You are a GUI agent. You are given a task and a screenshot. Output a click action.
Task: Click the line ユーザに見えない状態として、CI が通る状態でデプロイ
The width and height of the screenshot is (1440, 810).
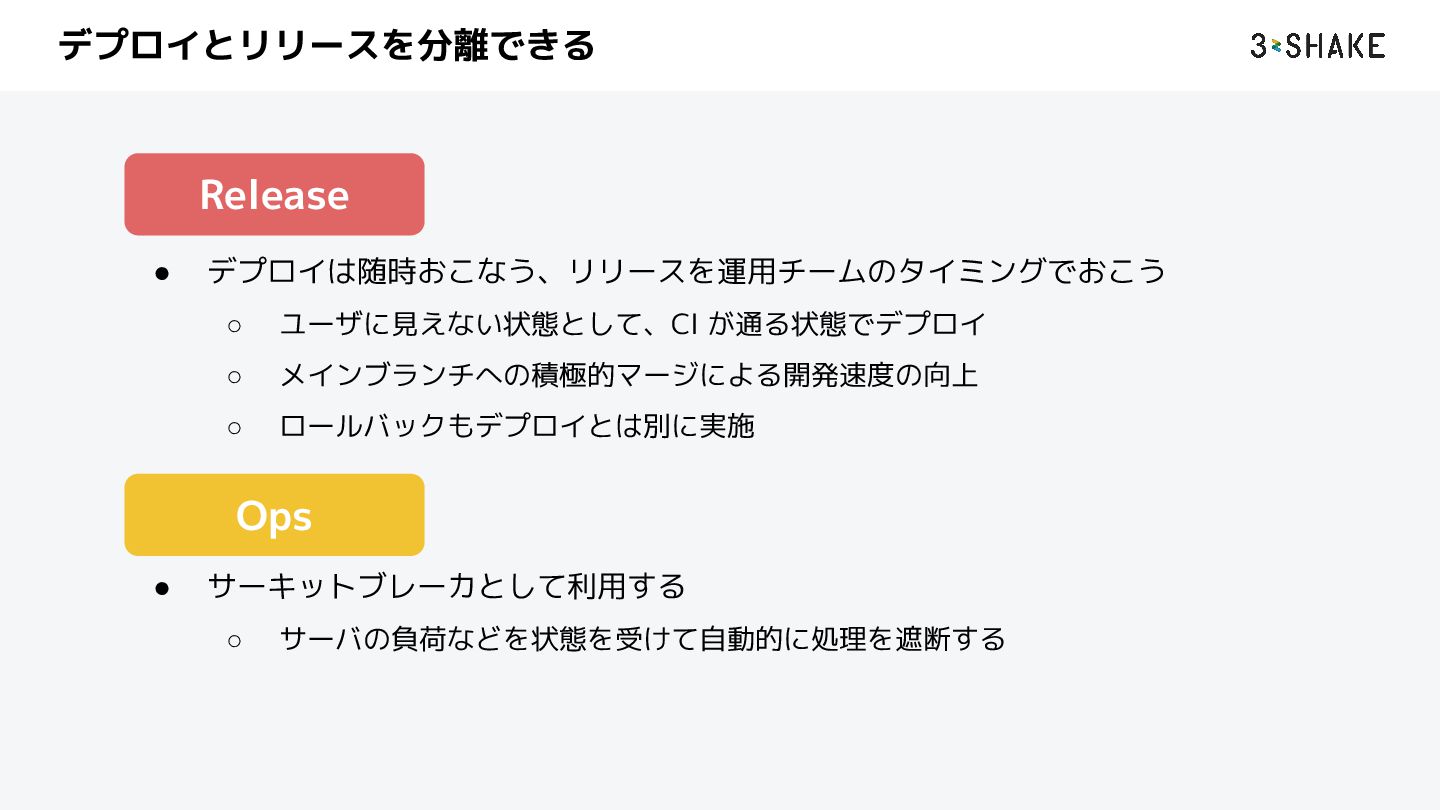tap(632, 324)
